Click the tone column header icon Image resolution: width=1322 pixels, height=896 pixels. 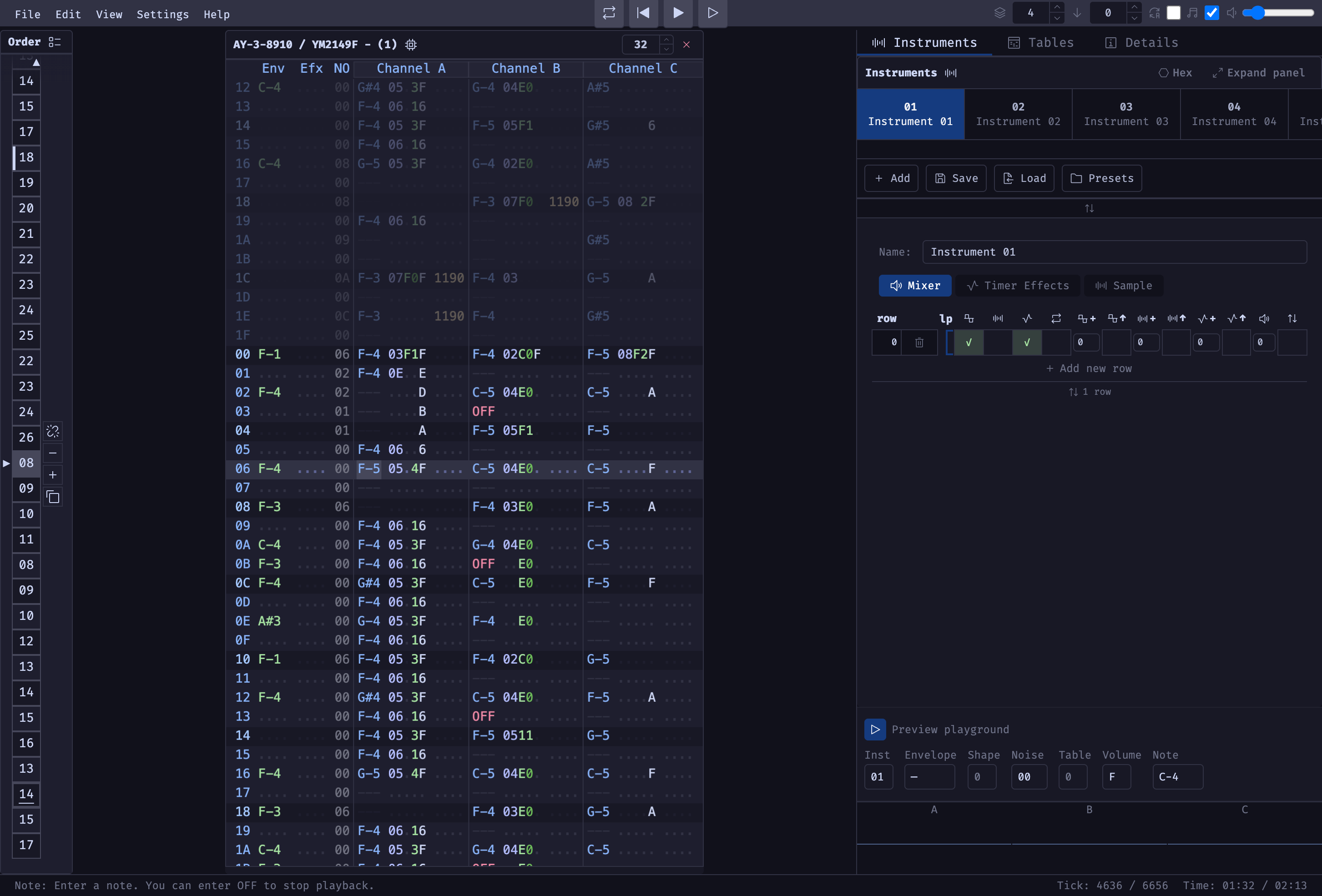[969, 318]
